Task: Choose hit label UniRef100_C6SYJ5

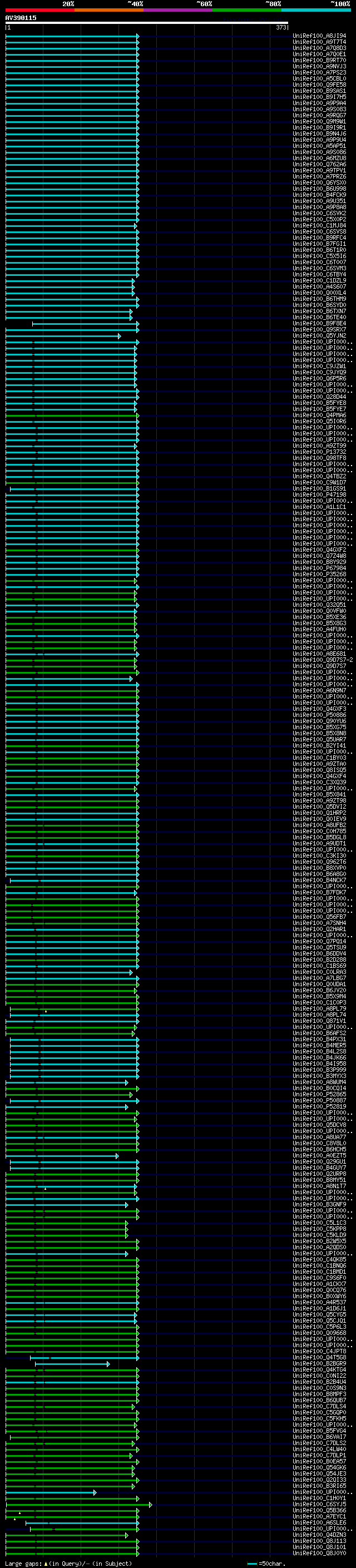Action: pos(319,1504)
